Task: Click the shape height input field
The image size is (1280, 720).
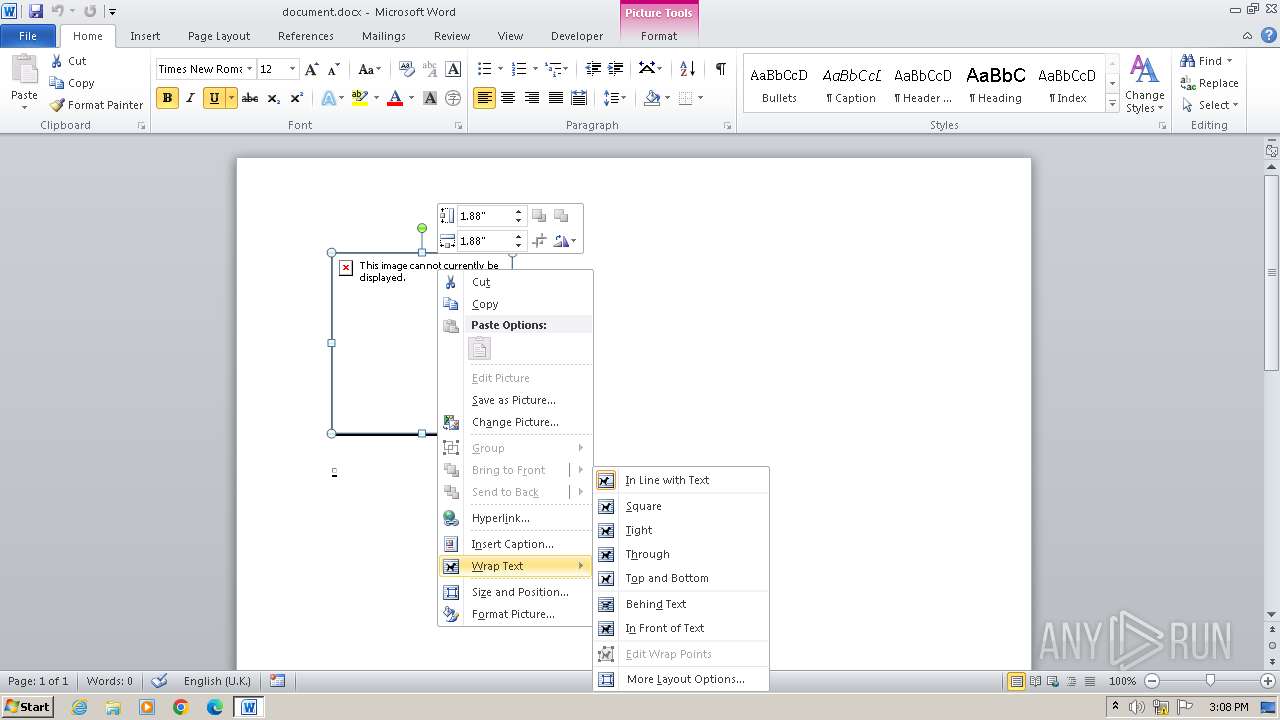Action: [x=485, y=216]
